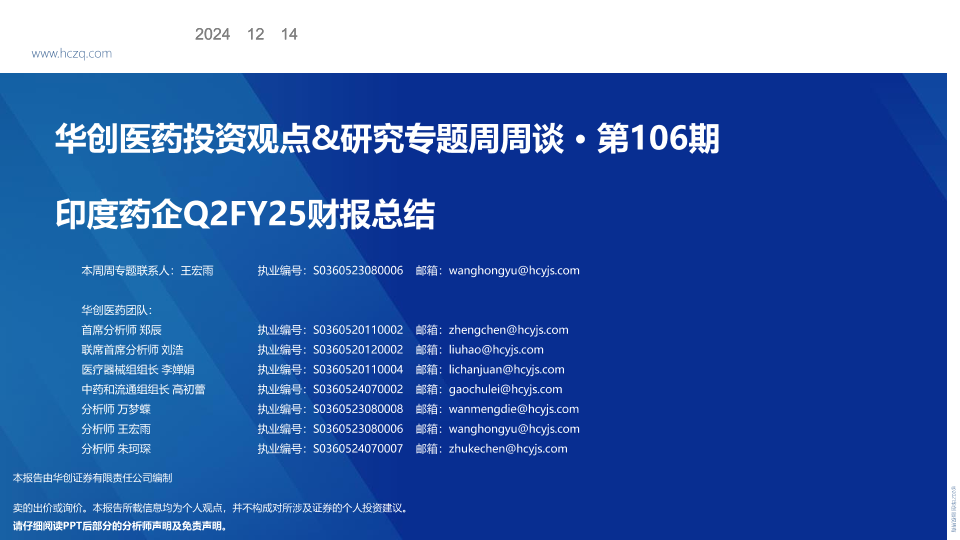Click license number S0360524070002
The height and width of the screenshot is (540, 960).
point(358,389)
